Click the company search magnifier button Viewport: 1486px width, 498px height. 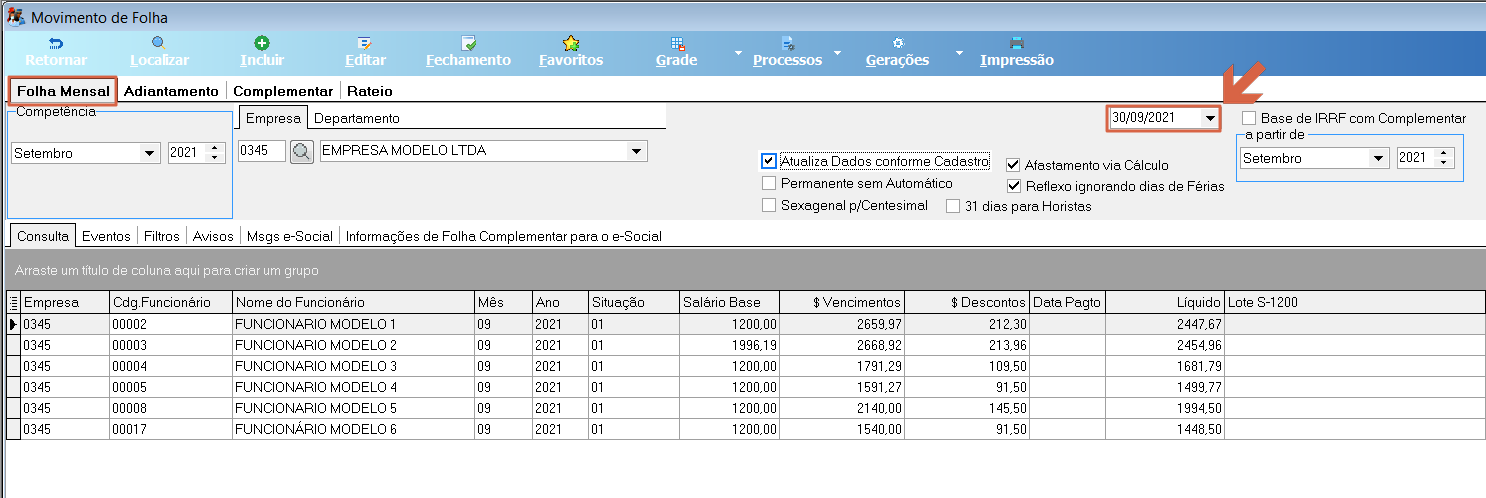point(302,152)
